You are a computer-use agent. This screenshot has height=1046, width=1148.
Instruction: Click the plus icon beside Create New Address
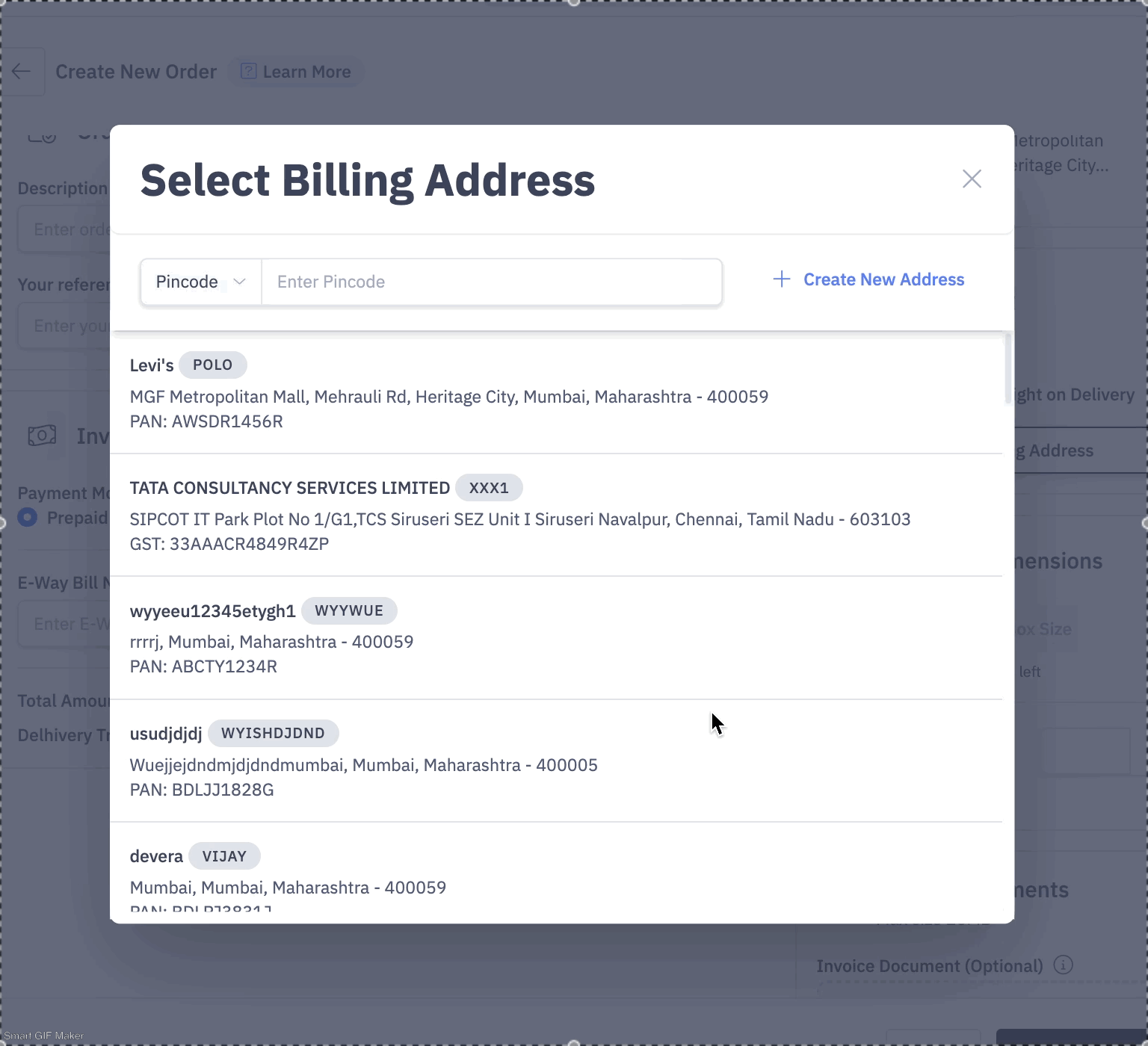coord(782,279)
